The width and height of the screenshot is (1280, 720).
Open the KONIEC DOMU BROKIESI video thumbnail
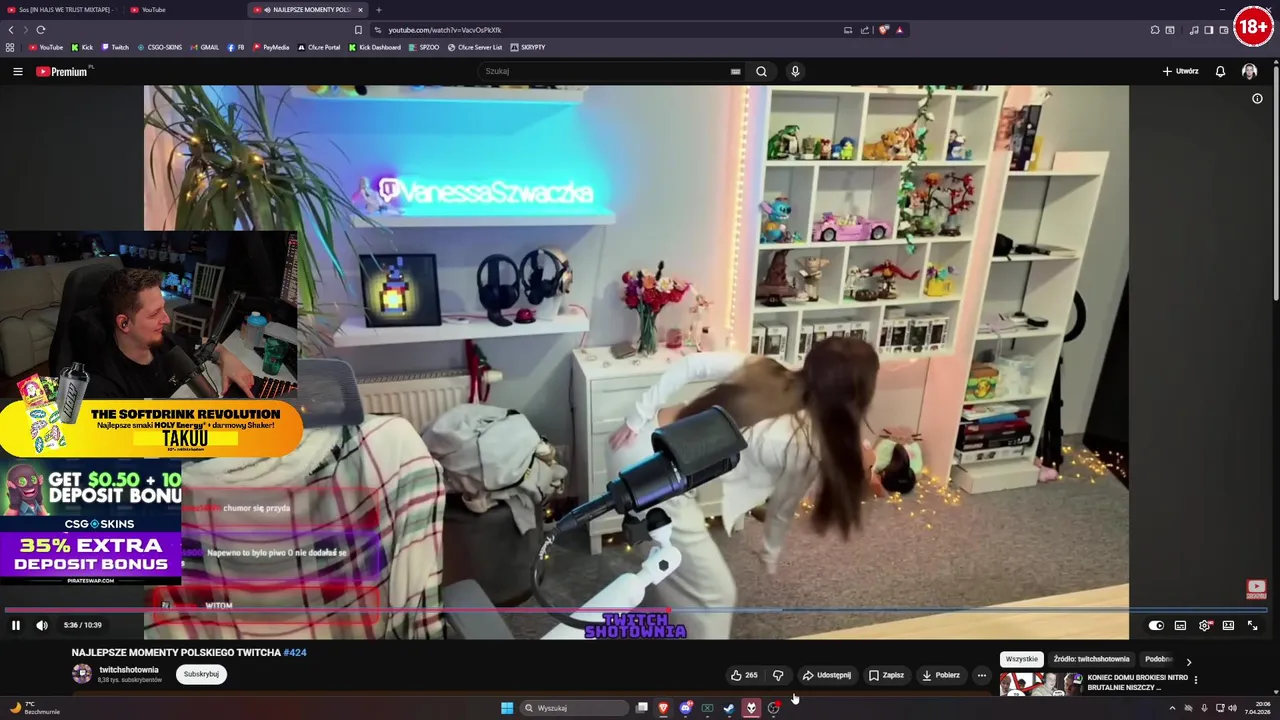(x=1041, y=684)
